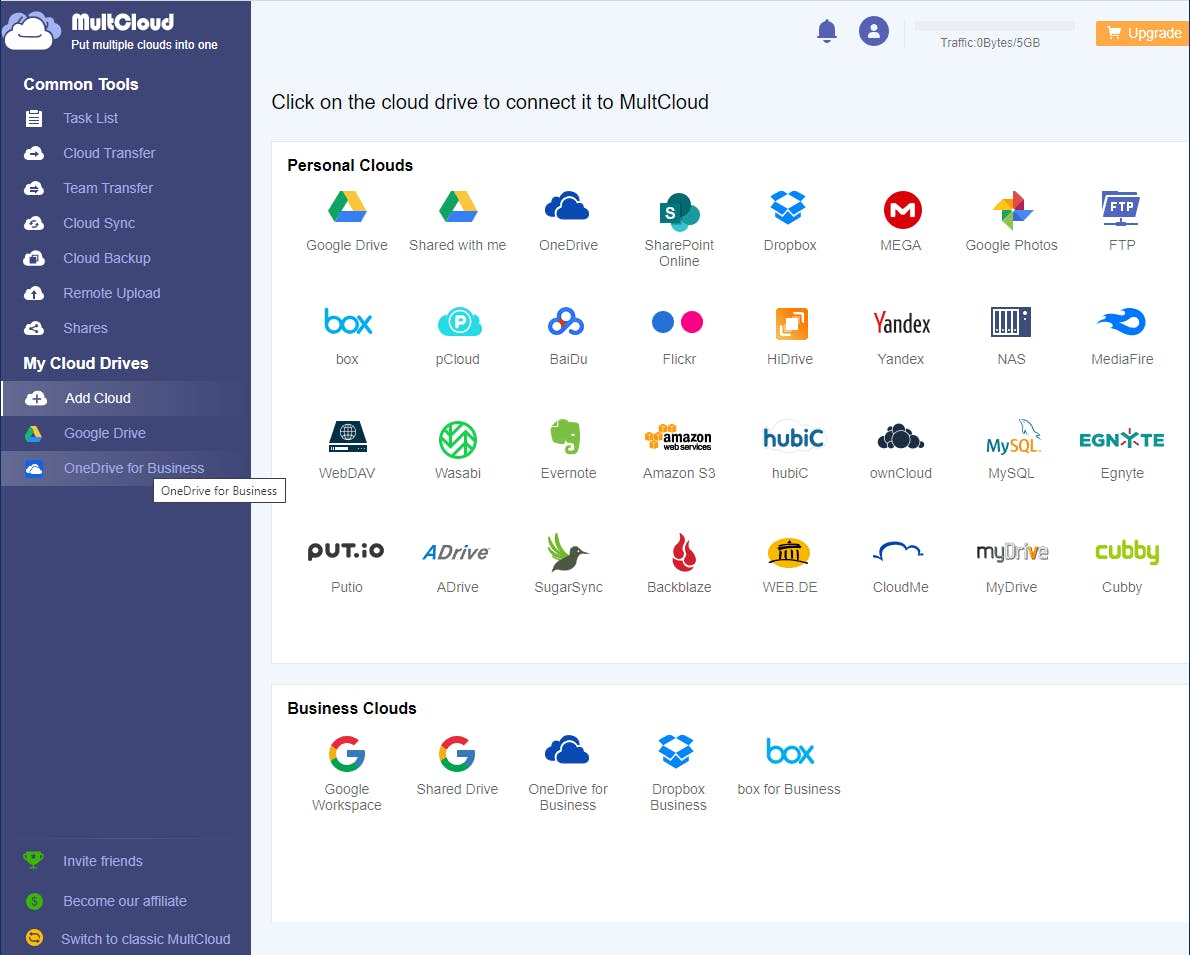Connect a Google Drive personal cloud
The height and width of the screenshot is (955, 1190).
347,222
